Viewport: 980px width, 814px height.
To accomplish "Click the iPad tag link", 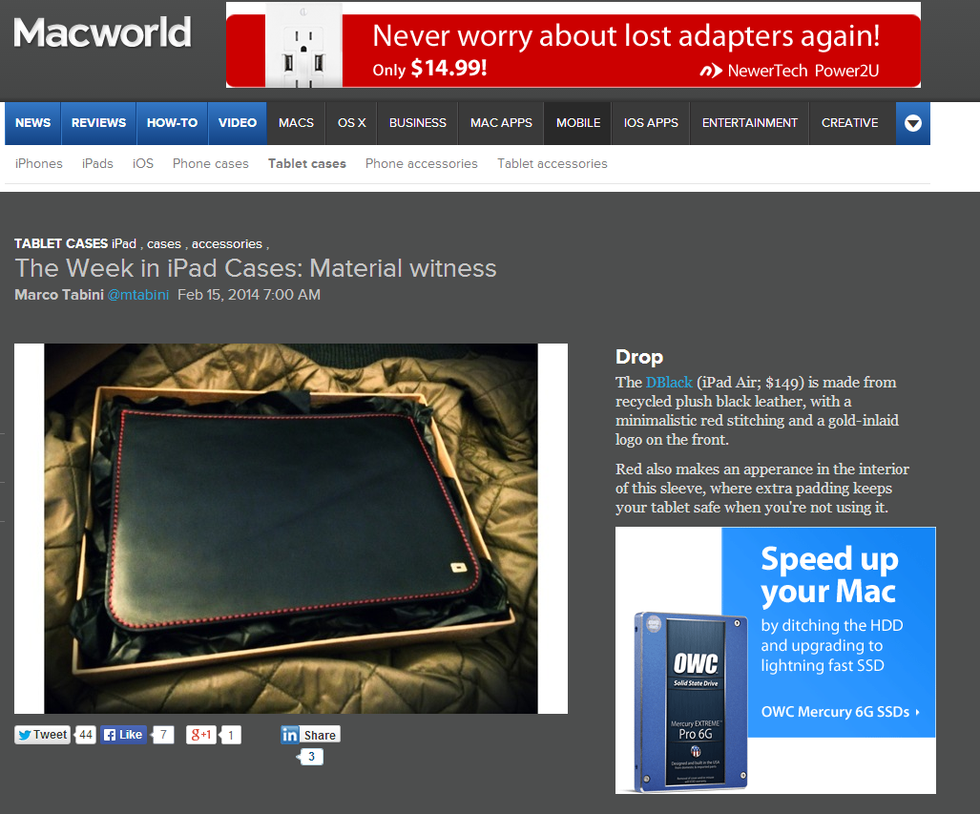I will pyautogui.click(x=124, y=244).
